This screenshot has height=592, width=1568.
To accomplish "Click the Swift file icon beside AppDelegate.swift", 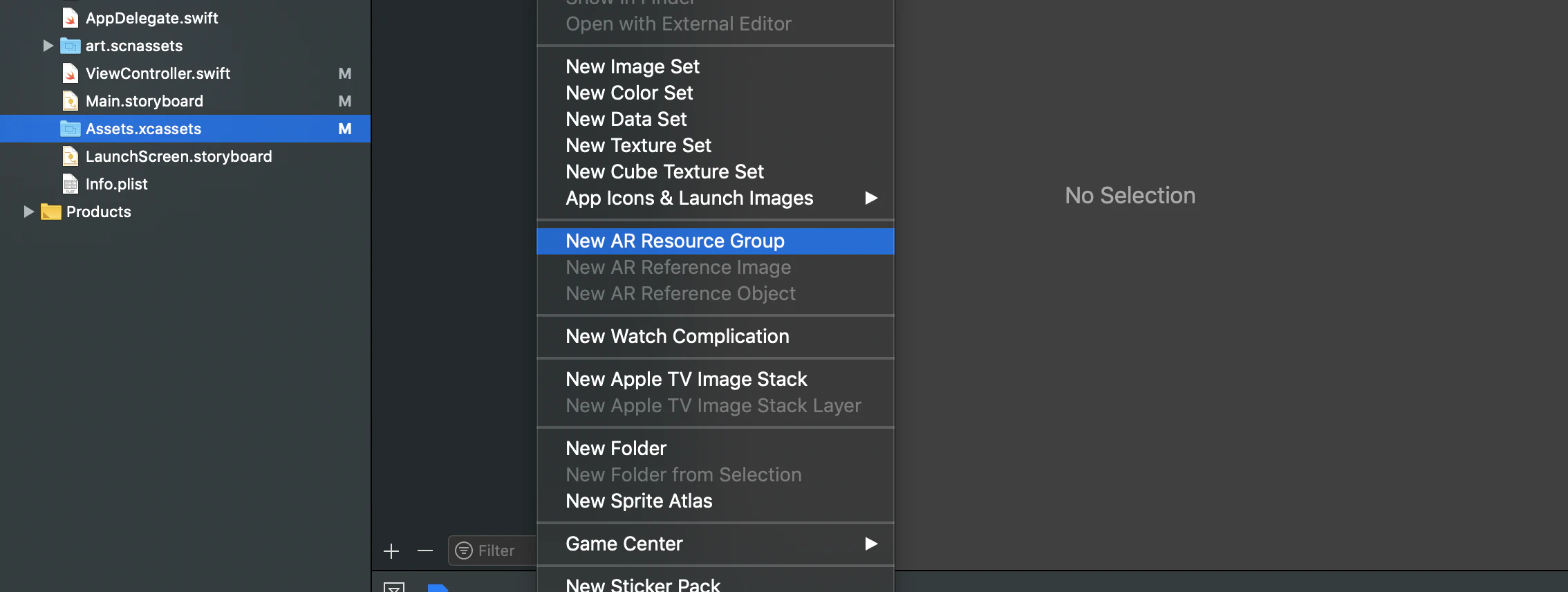I will pos(70,18).
